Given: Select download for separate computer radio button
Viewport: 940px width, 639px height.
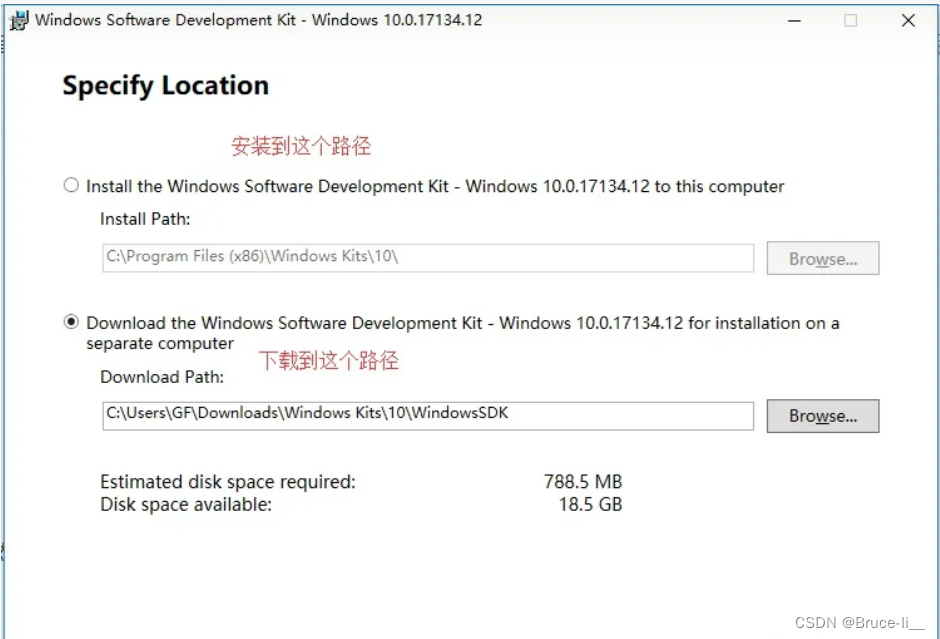Looking at the screenshot, I should [x=71, y=322].
